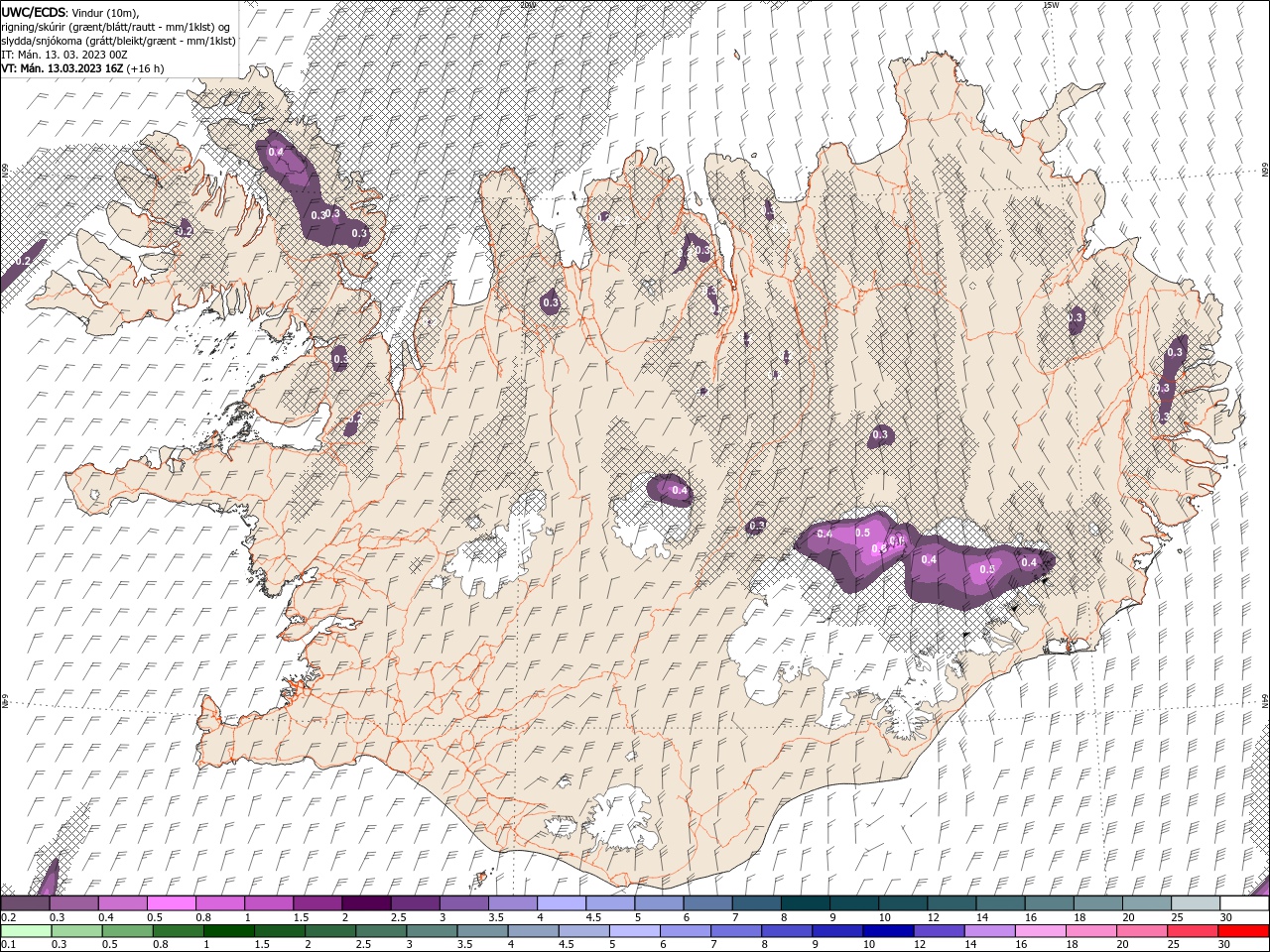This screenshot has height=952, width=1270.
Task: Click the 'VT: Mán. 13.03.2023 16Z (+16 h)' text
Action: pyautogui.click(x=83, y=68)
